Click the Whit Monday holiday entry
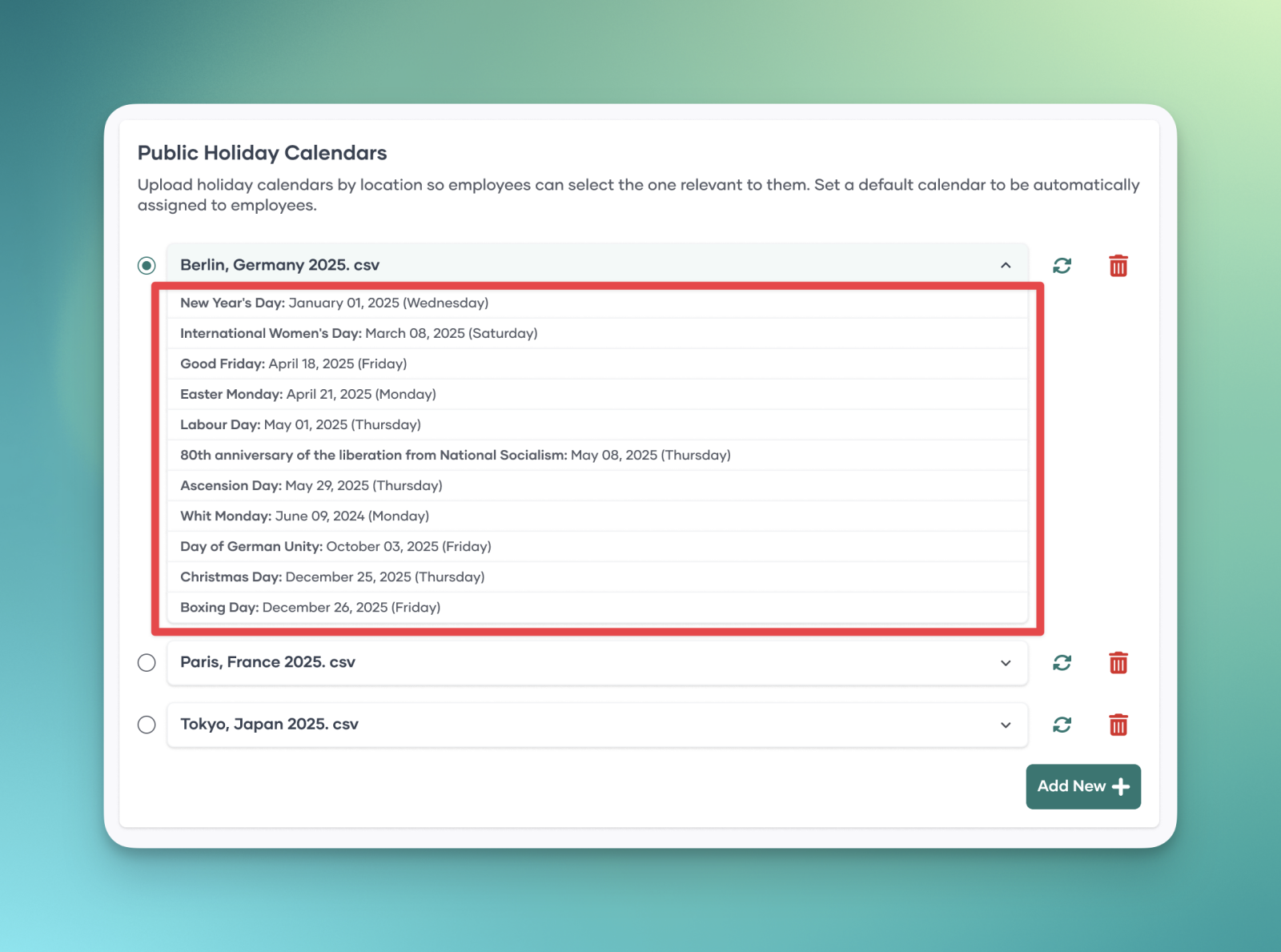This screenshot has height=952, width=1281. 304,516
